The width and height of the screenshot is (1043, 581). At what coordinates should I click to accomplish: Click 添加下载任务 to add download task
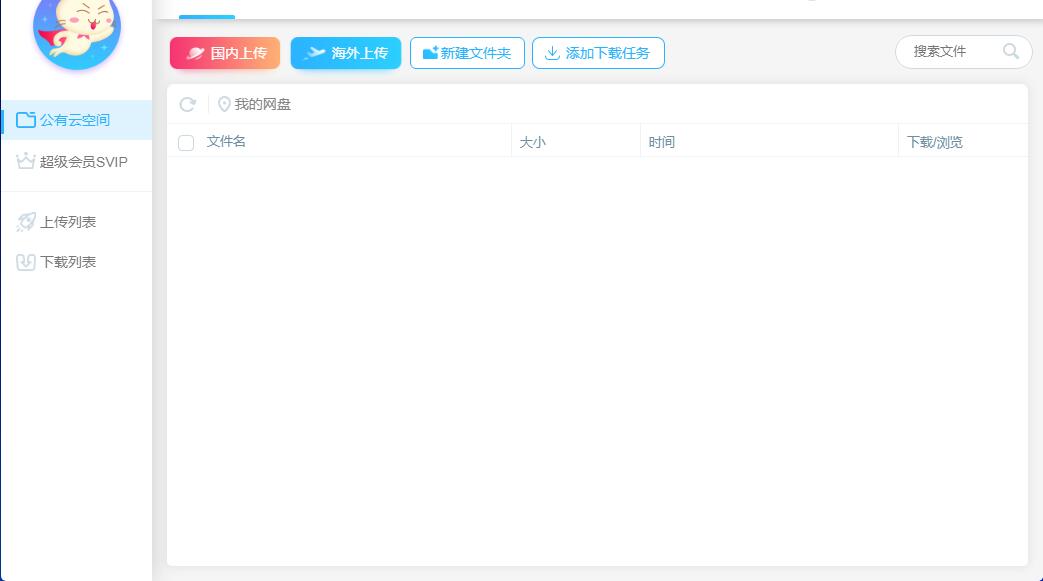coord(598,53)
